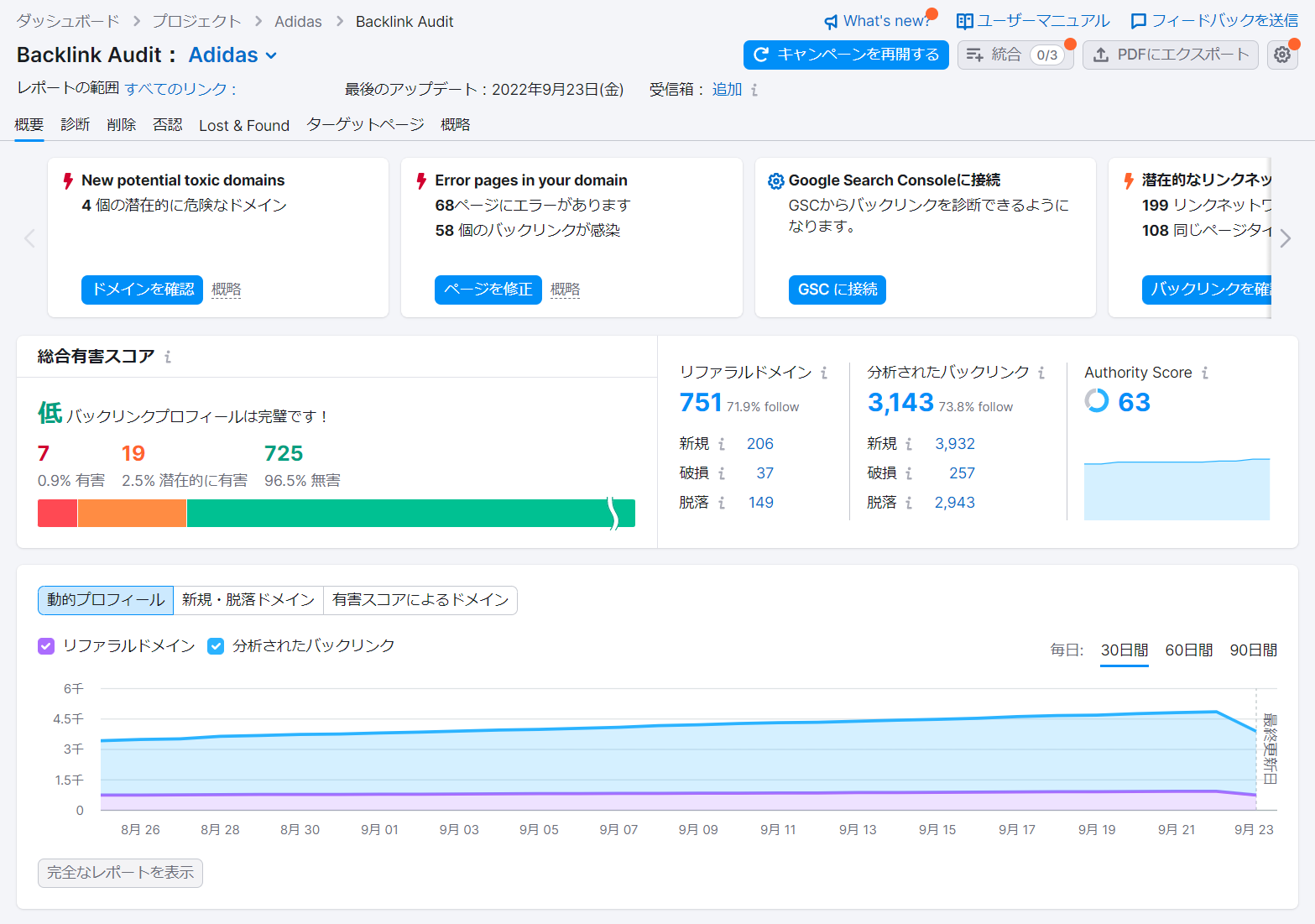Click バックリンクを確認 button on last card
The image size is (1315, 924).
[x=1207, y=290]
